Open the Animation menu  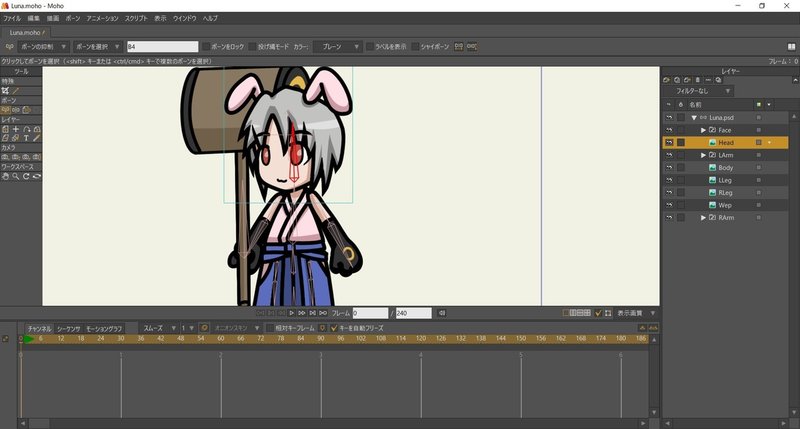click(x=102, y=18)
